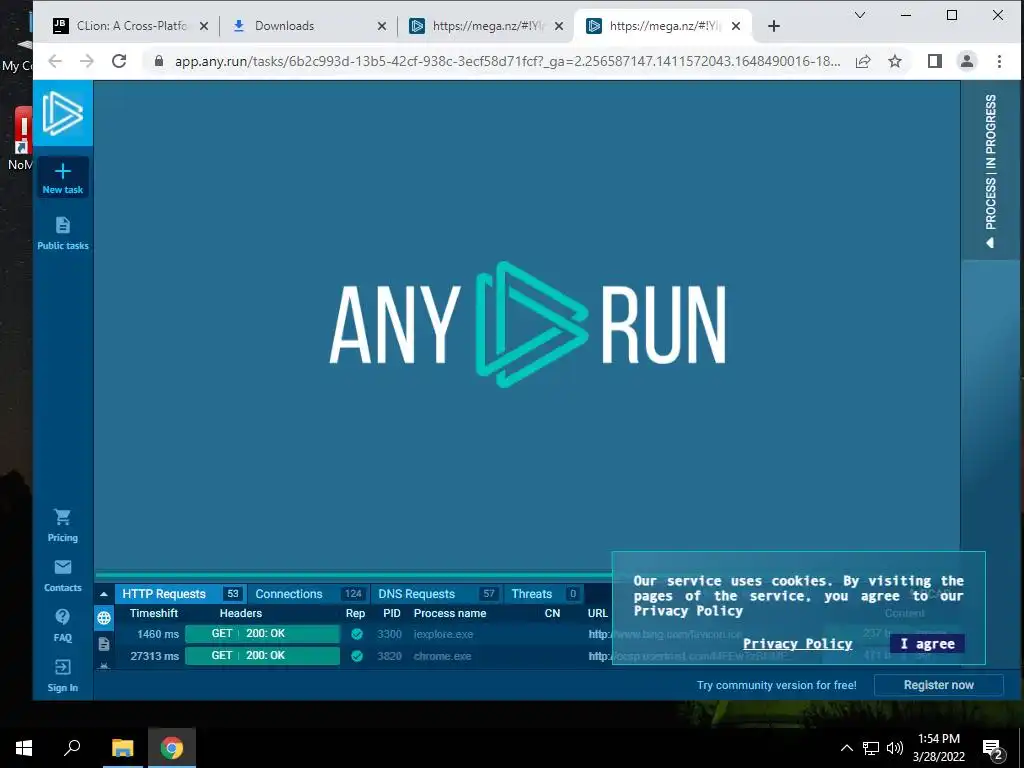The width and height of the screenshot is (1024, 768).
Task: Click the ANY.RUN logo in the sidebar
Action: 63,114
